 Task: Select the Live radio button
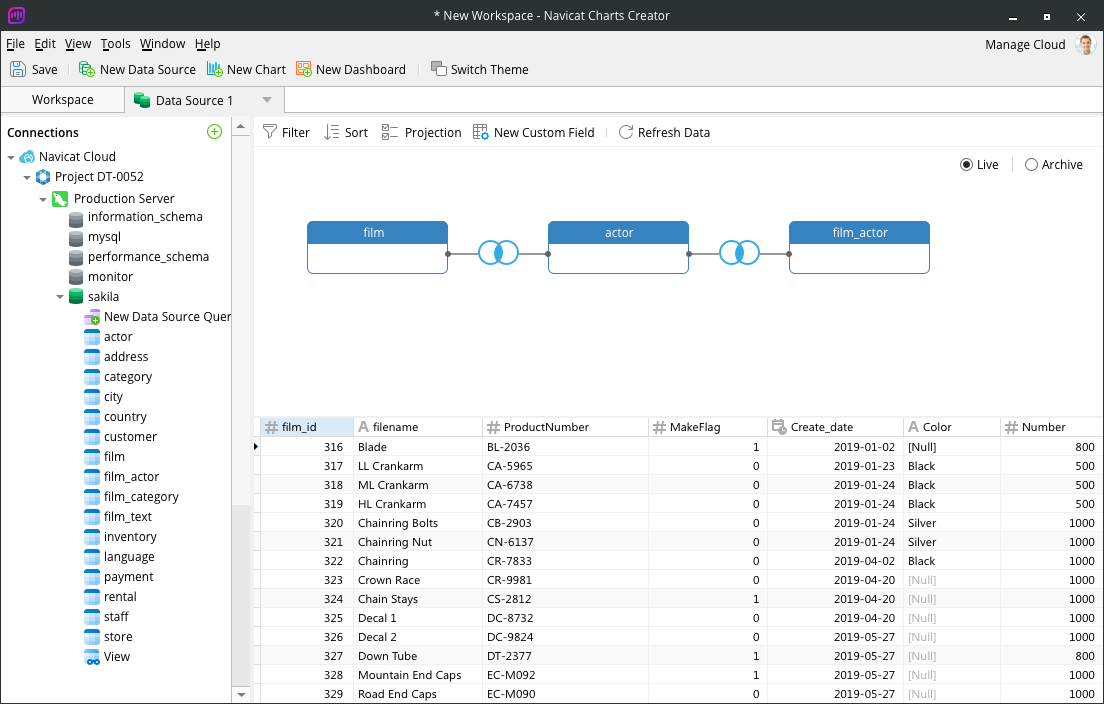click(967, 165)
